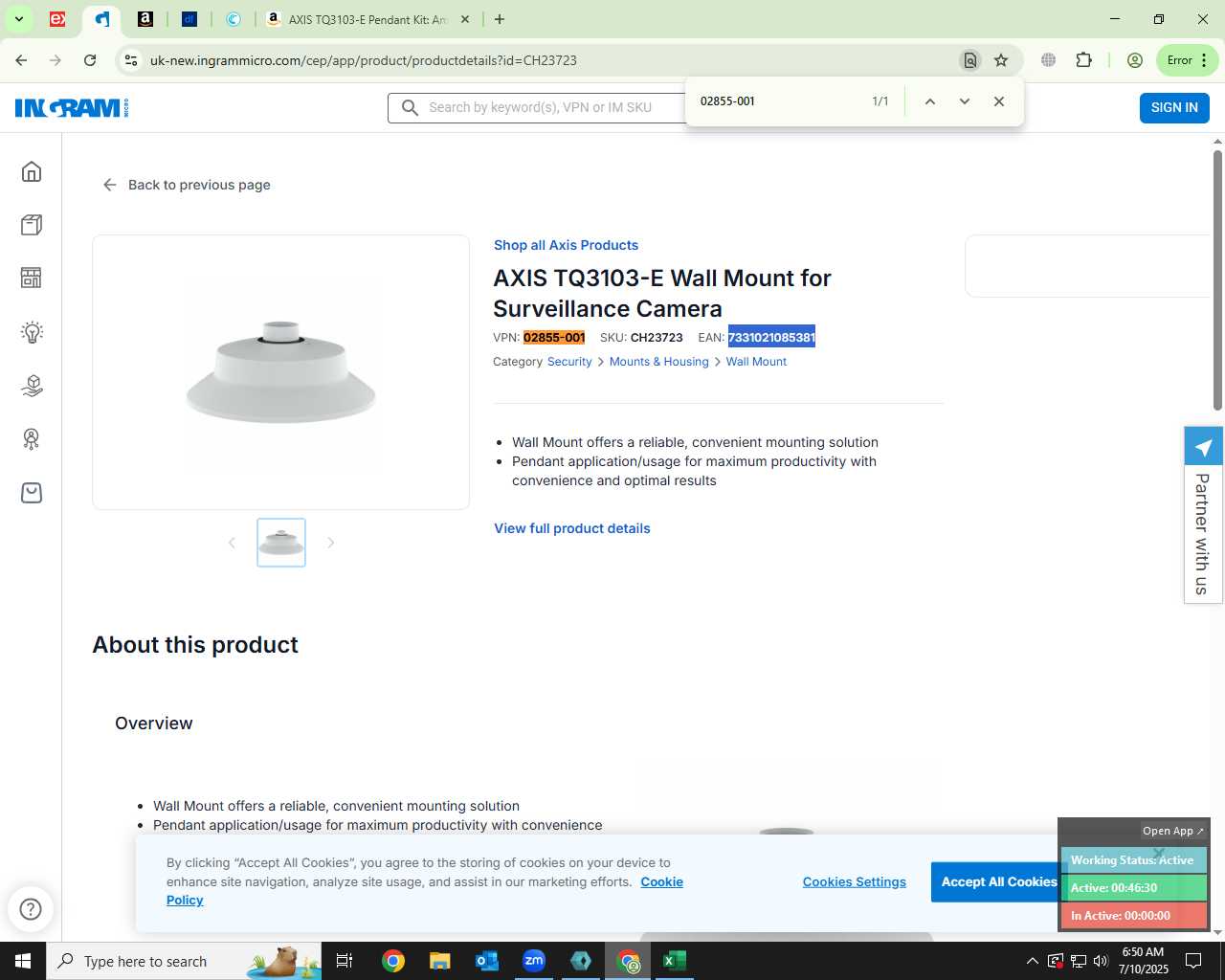Viewport: 1225px width, 980px height.
Task: Open the Windows Start menu
Action: (x=23, y=961)
